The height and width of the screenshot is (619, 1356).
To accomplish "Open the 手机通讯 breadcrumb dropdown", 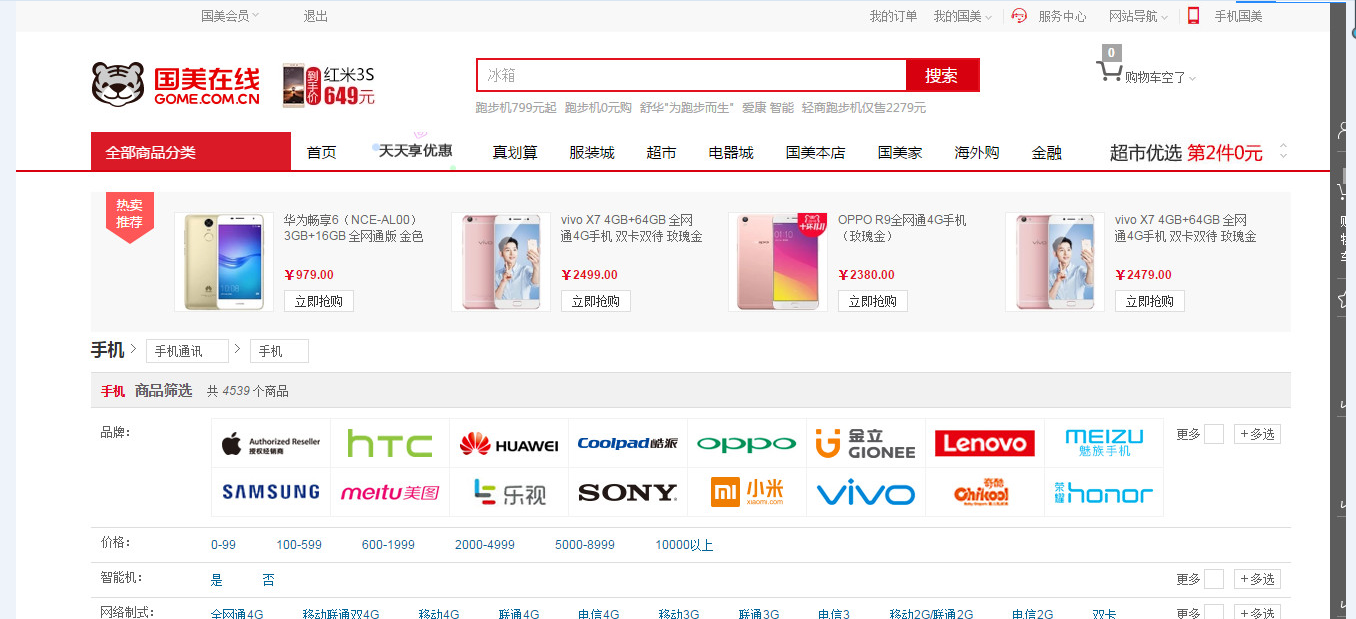I will (187, 351).
